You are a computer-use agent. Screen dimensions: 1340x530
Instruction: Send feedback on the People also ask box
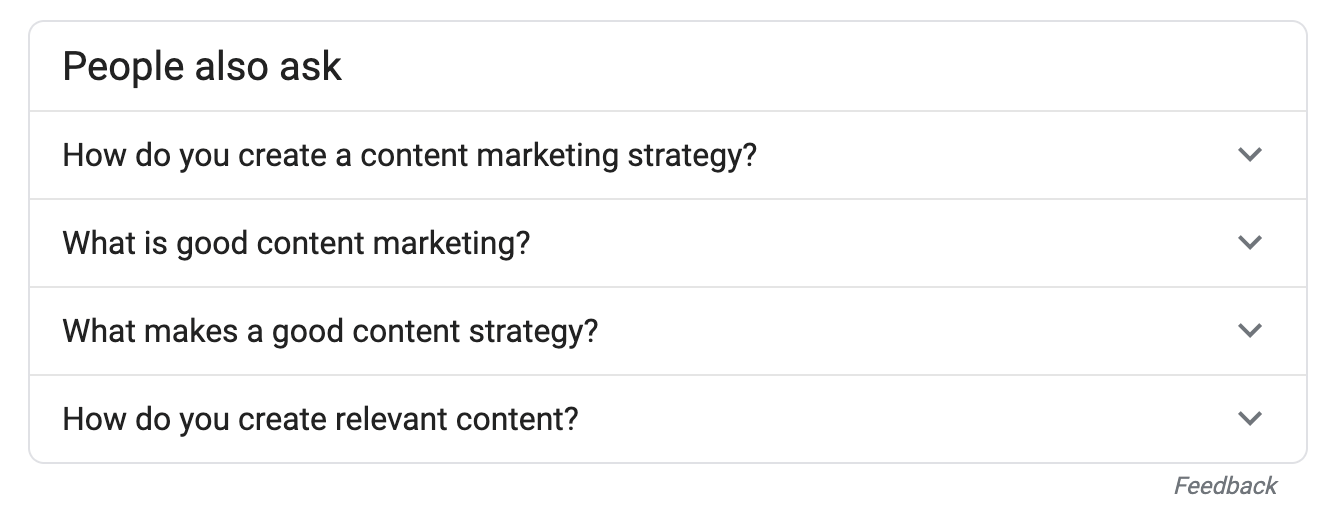[1225, 486]
